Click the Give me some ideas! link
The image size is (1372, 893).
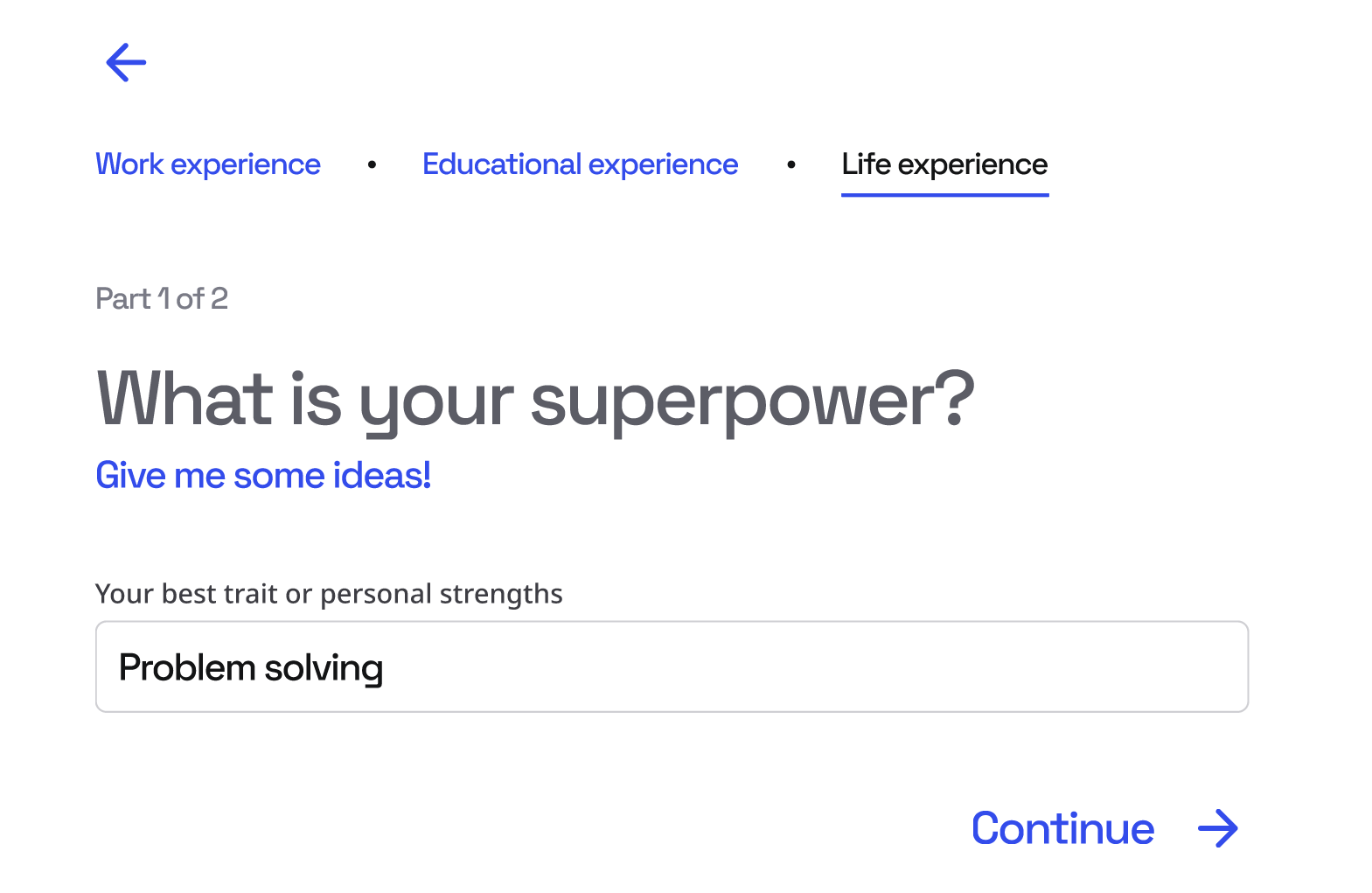click(263, 476)
